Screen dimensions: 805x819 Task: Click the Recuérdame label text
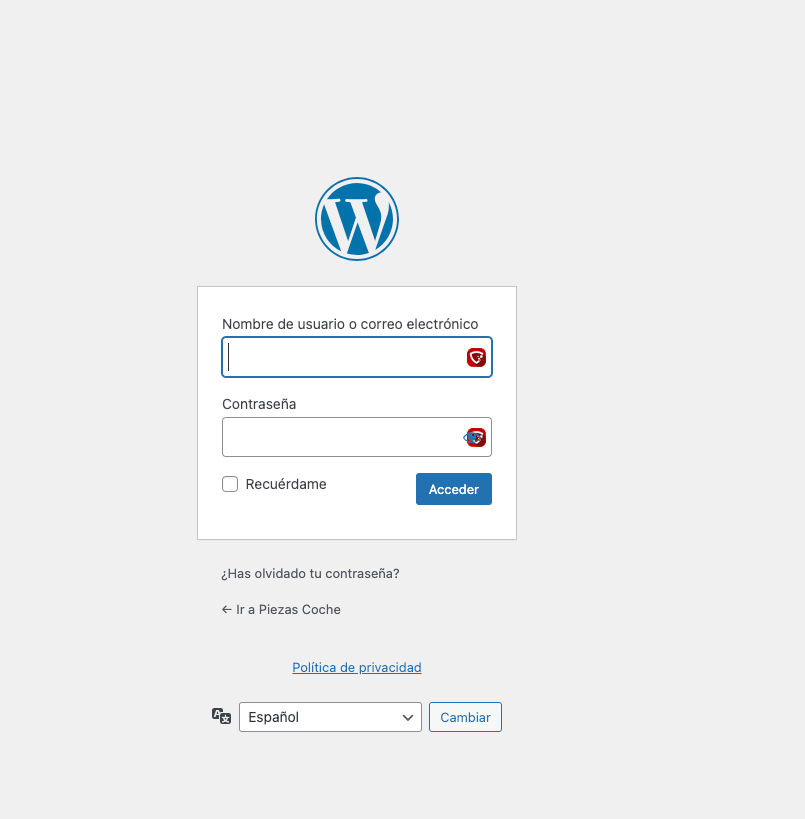[286, 484]
